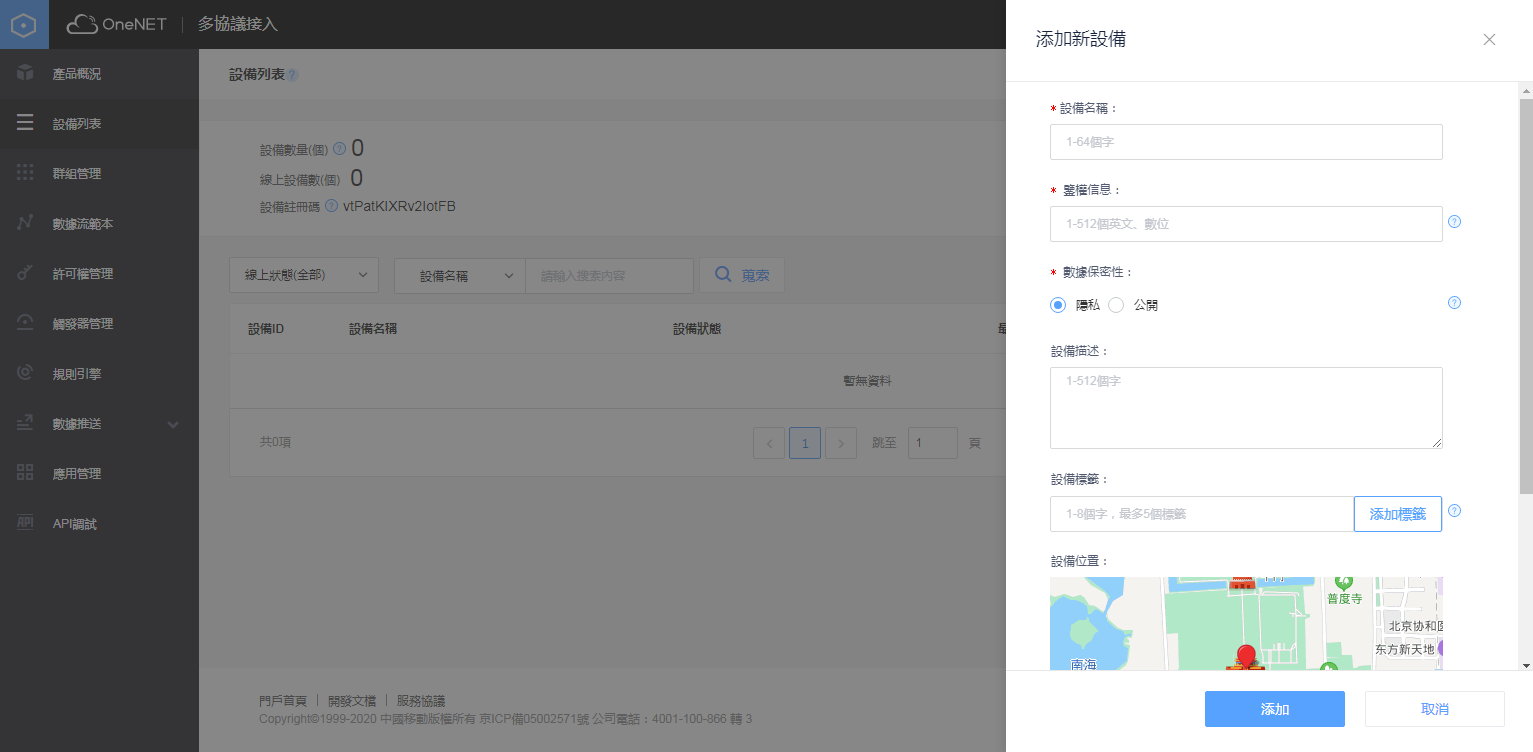Select page 1 in pagination
The height and width of the screenshot is (752, 1533).
coord(805,442)
